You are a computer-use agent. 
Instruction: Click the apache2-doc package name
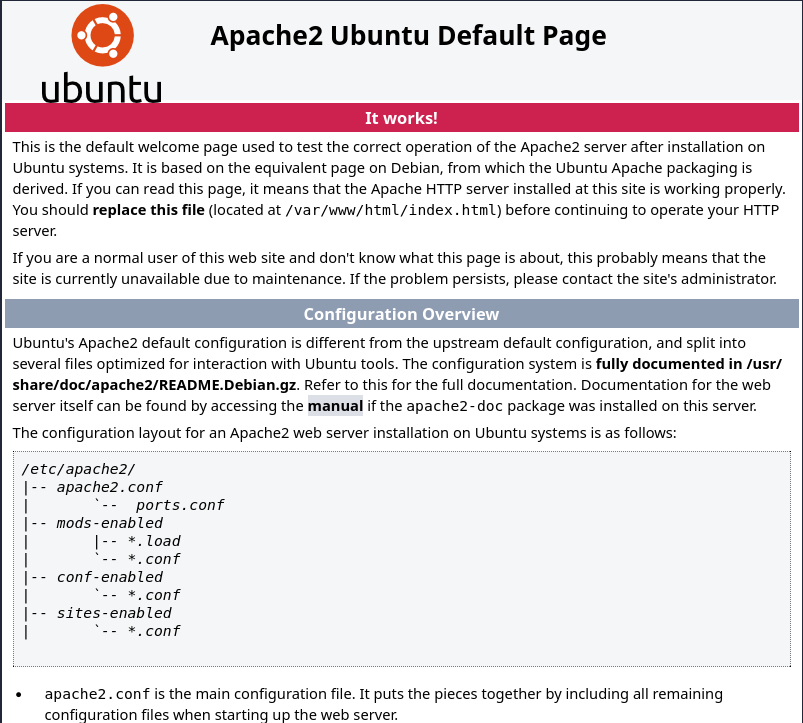(x=475, y=406)
